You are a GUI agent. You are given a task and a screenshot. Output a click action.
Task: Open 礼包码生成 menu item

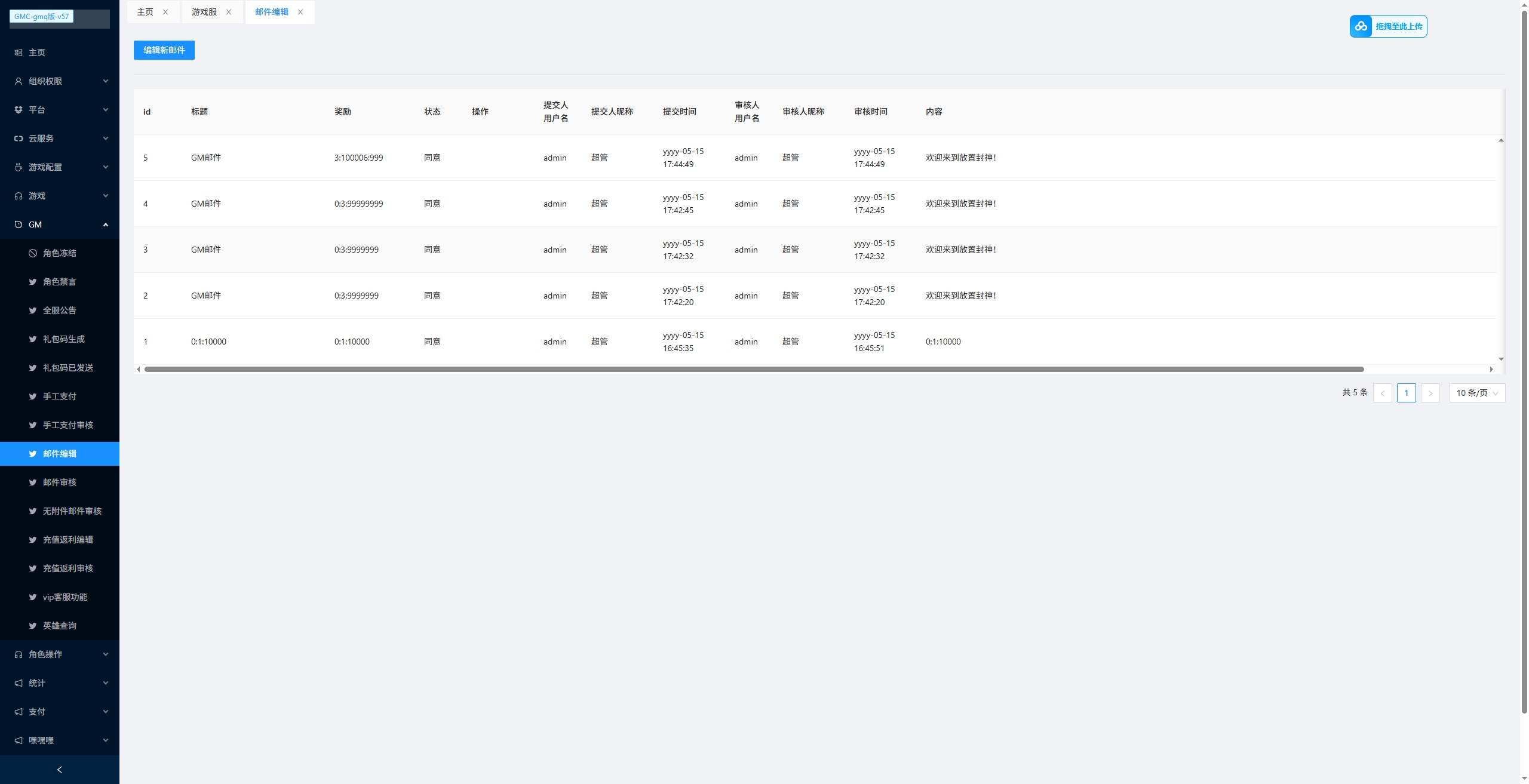63,339
